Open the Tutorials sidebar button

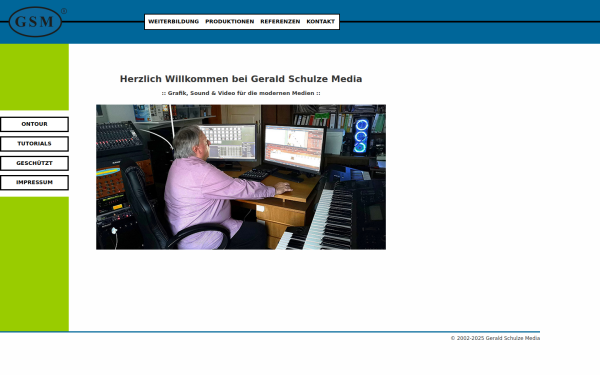click(x=34, y=144)
